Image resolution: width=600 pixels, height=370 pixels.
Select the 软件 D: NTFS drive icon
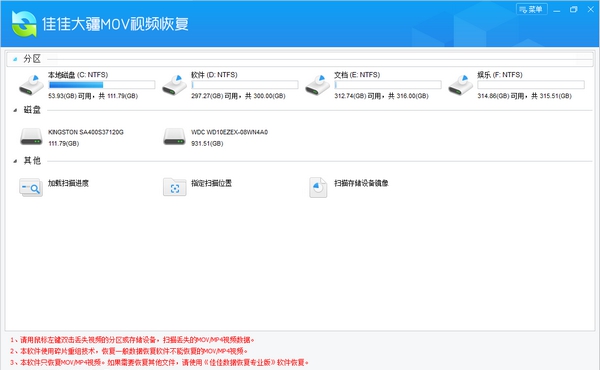[x=174, y=85]
